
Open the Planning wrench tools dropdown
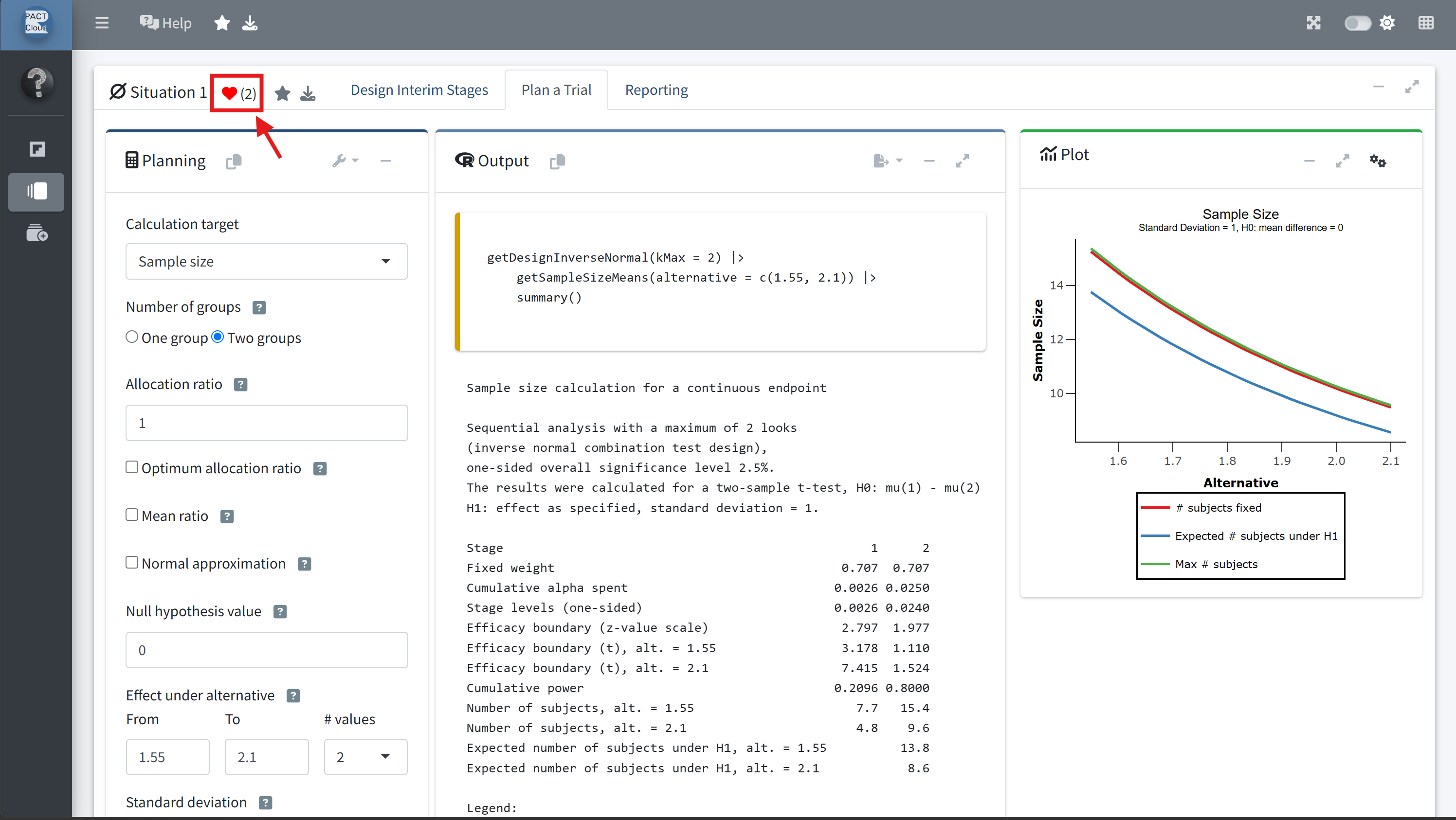coord(346,161)
